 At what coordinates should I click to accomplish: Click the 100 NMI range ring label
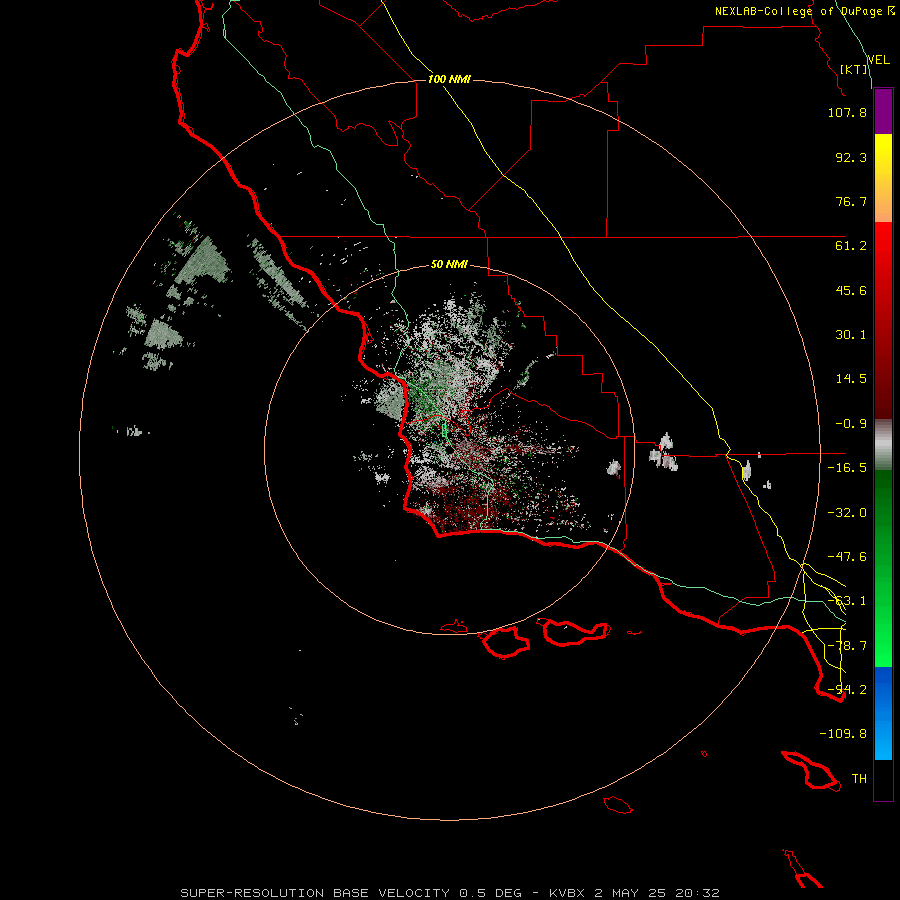449,79
